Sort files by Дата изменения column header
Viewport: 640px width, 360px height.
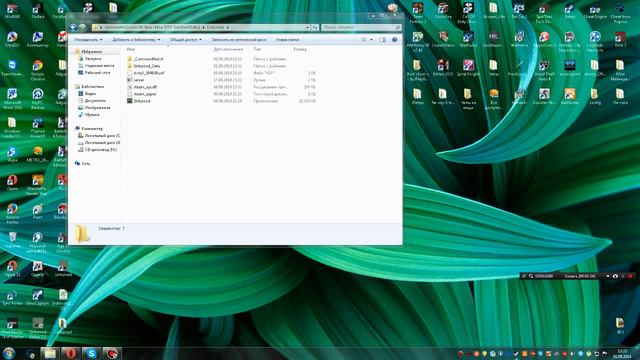point(228,49)
